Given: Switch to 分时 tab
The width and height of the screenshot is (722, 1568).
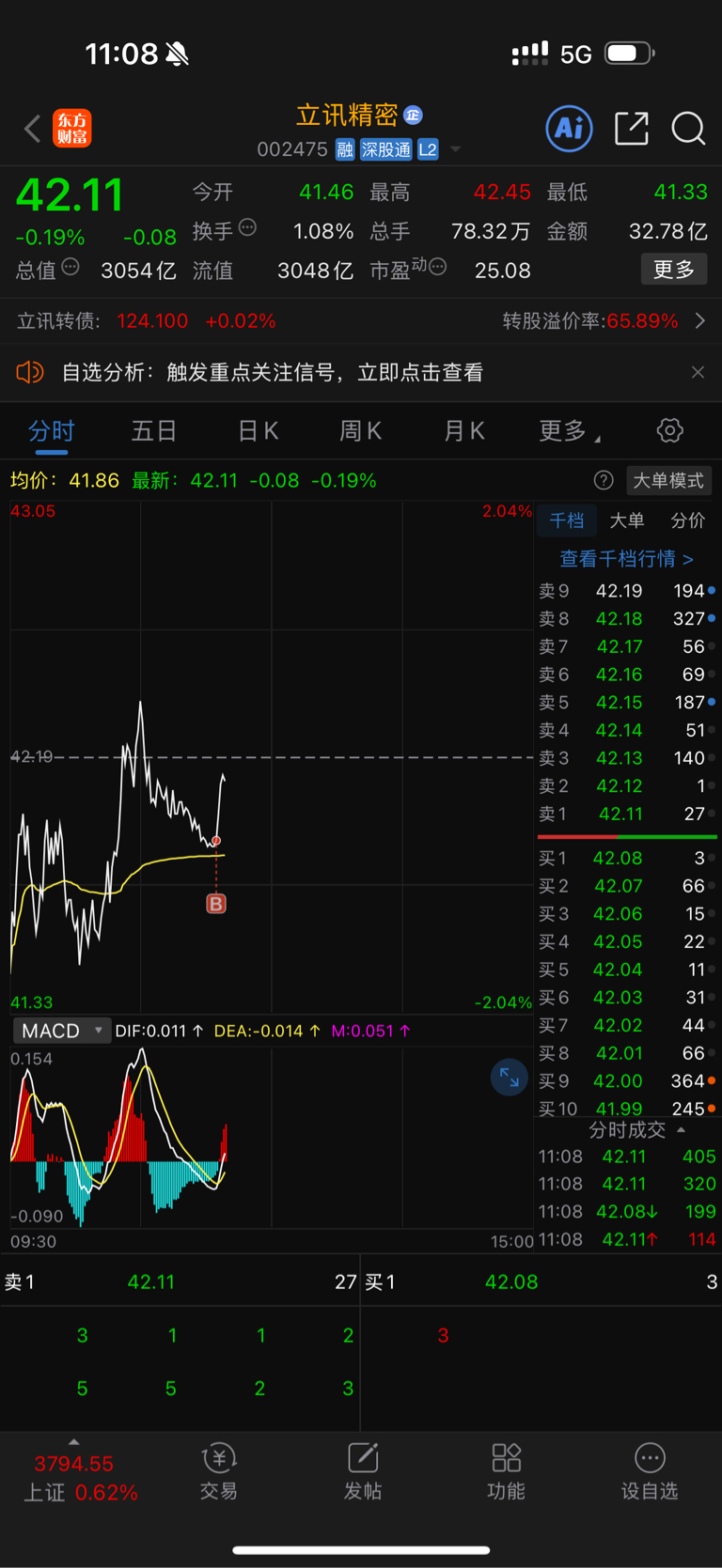Looking at the screenshot, I should pos(51,431).
